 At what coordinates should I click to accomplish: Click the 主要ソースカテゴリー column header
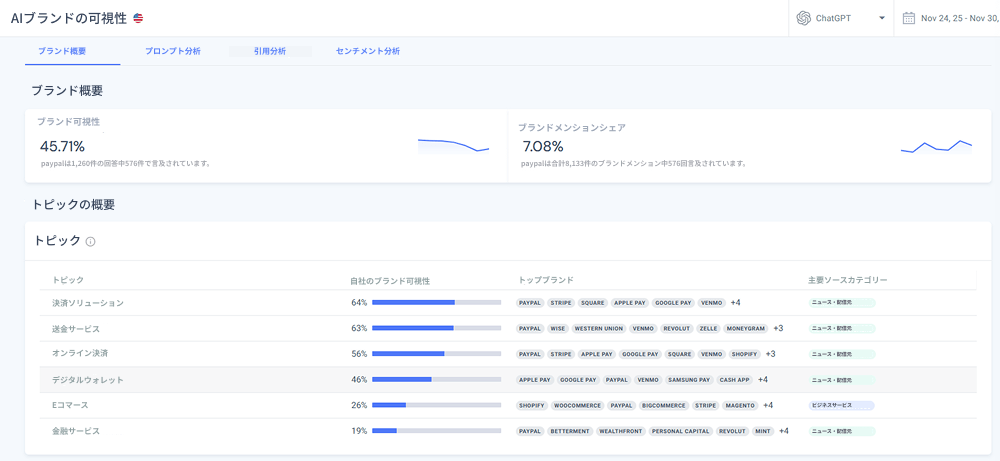[848, 280]
